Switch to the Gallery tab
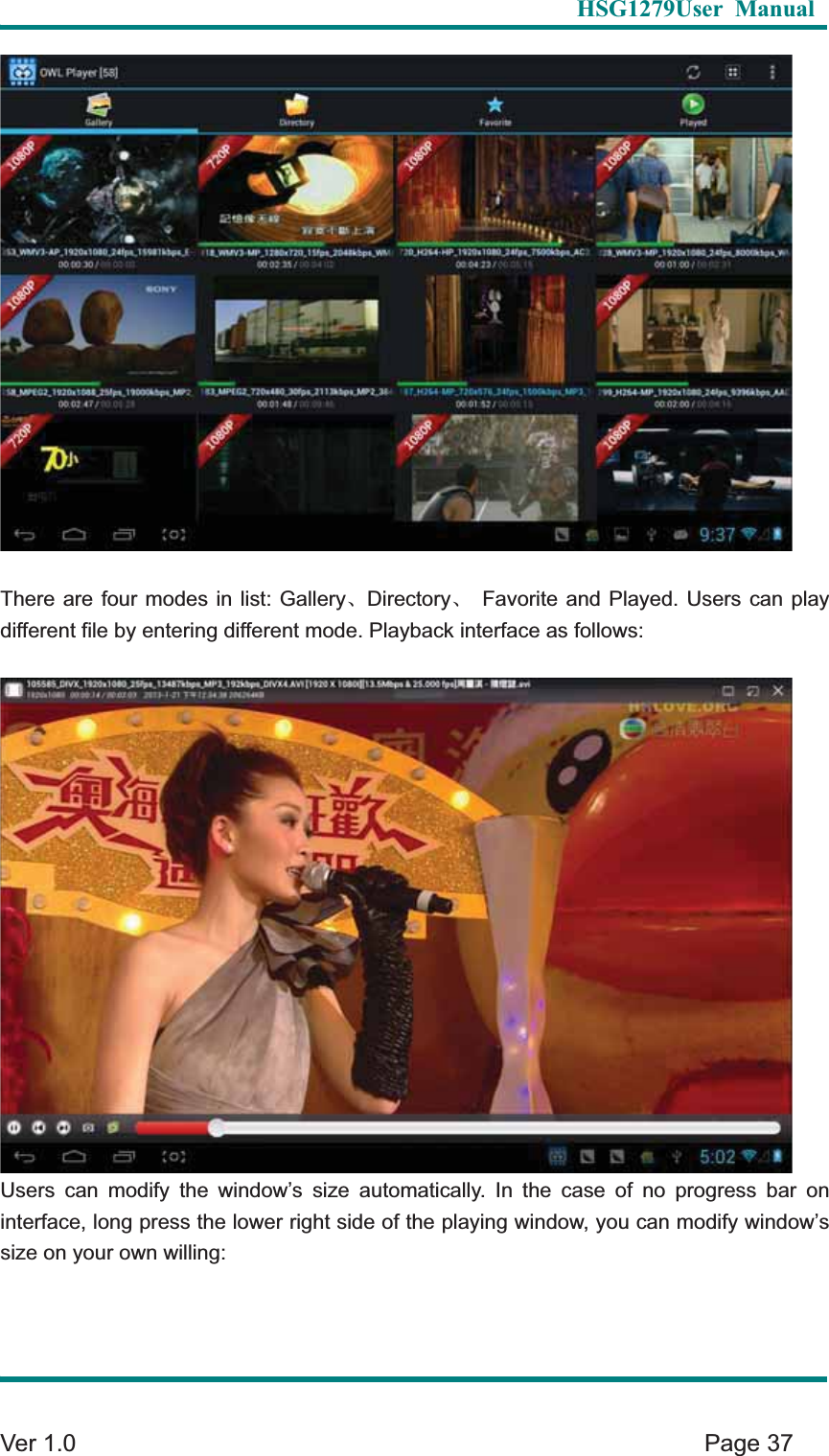 click(99, 110)
